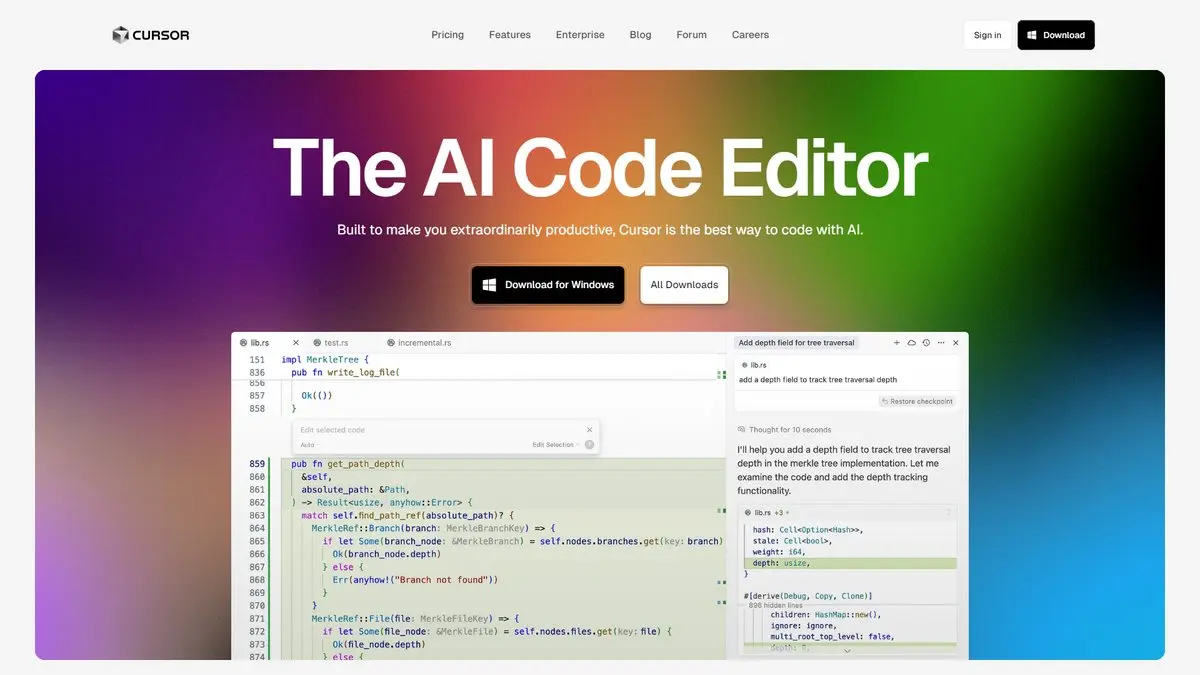
Task: Open the three-dots more menu in chat panel
Action: (940, 343)
